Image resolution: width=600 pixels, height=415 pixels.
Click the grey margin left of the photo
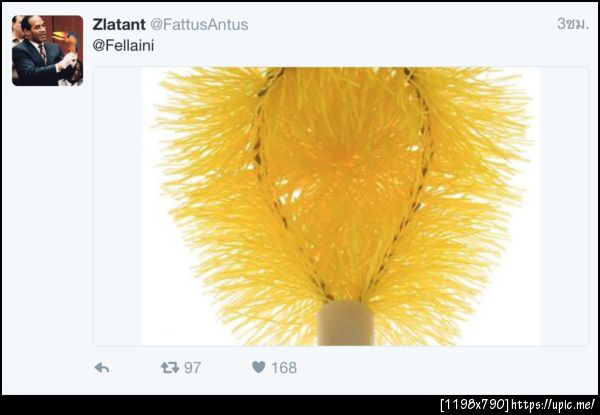(117, 207)
